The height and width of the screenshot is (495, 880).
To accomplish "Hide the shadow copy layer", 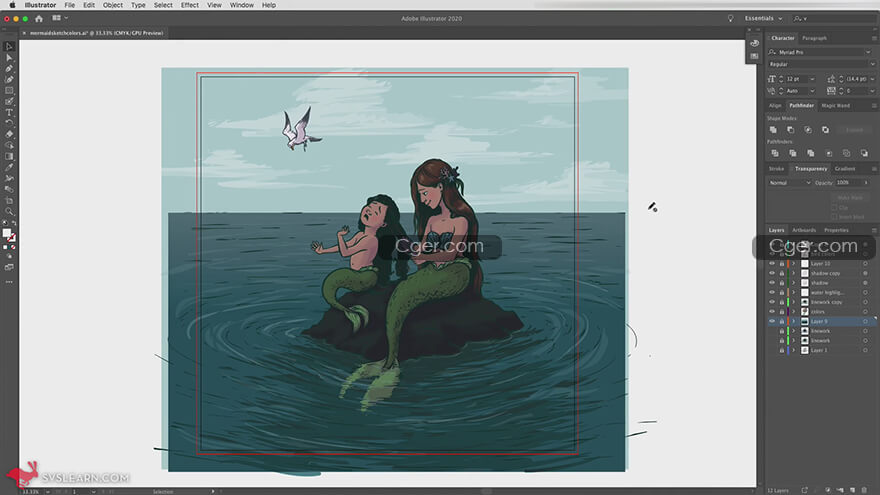I will click(x=772, y=273).
